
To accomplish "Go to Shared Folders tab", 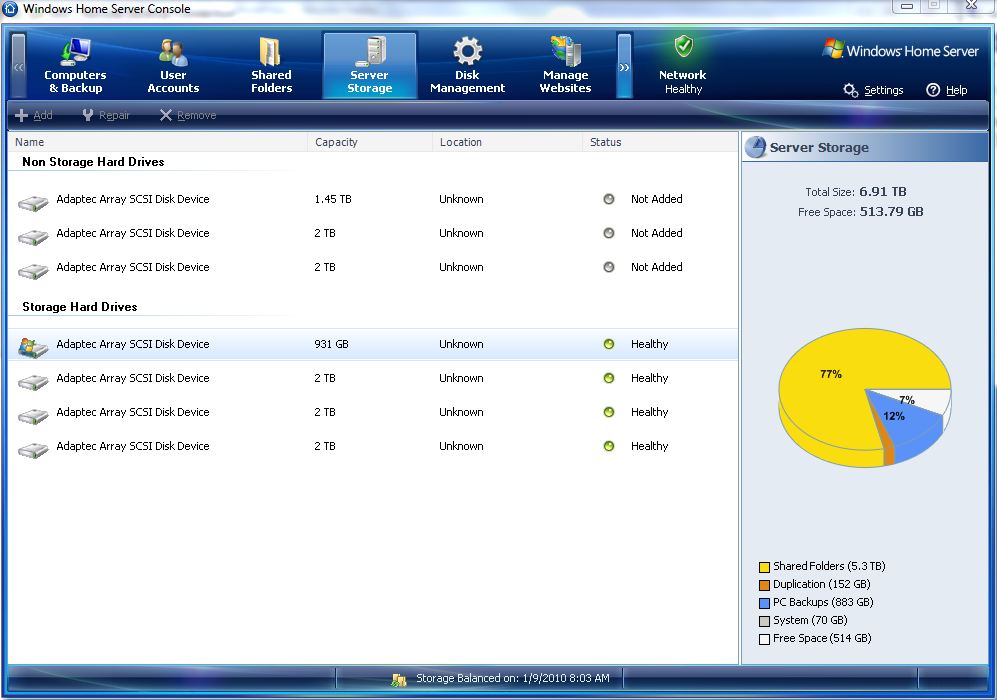I will pos(271,66).
